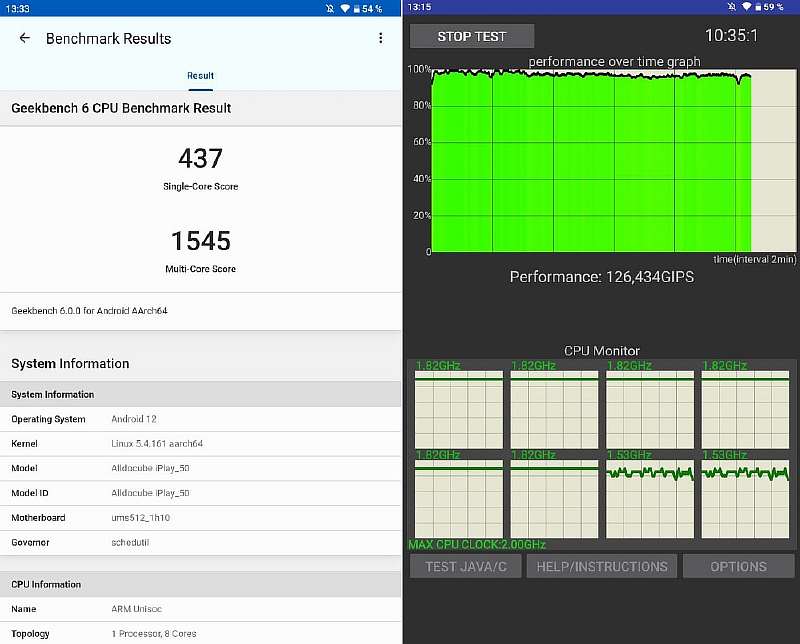Tap the Governor schedutil row
The width and height of the screenshot is (800, 644).
click(200, 542)
